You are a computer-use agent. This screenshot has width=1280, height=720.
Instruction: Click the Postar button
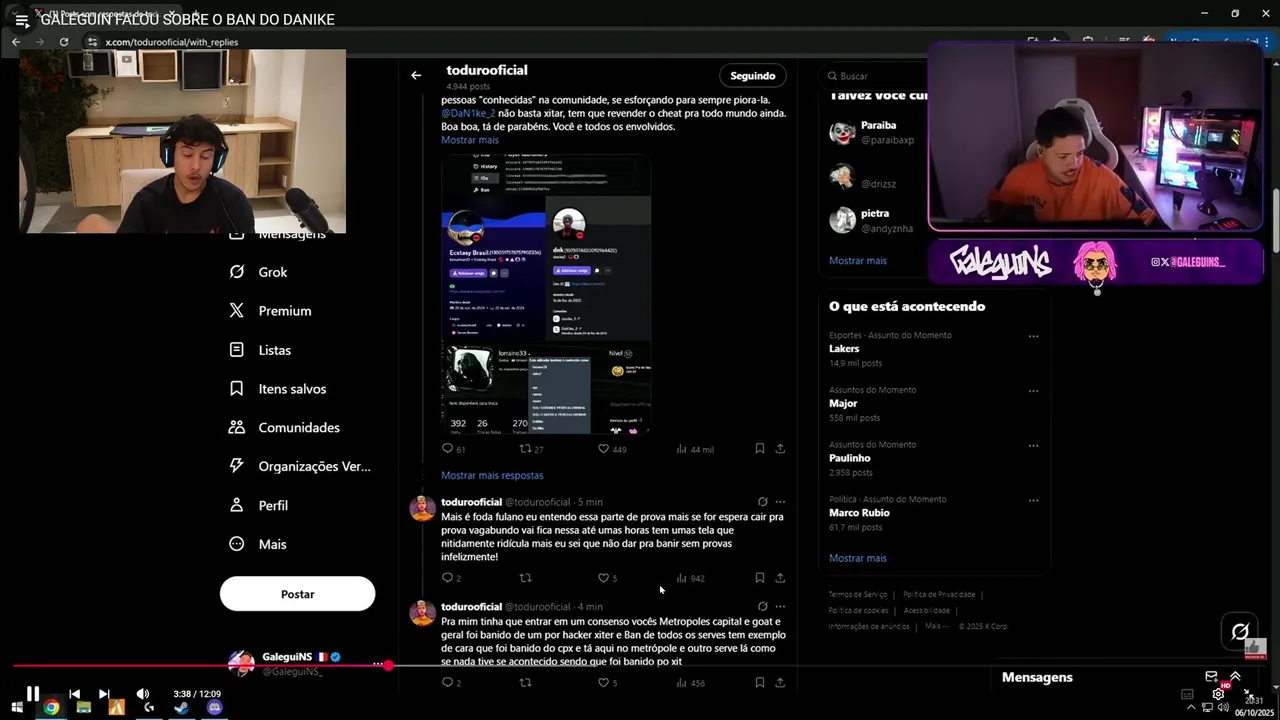(297, 594)
